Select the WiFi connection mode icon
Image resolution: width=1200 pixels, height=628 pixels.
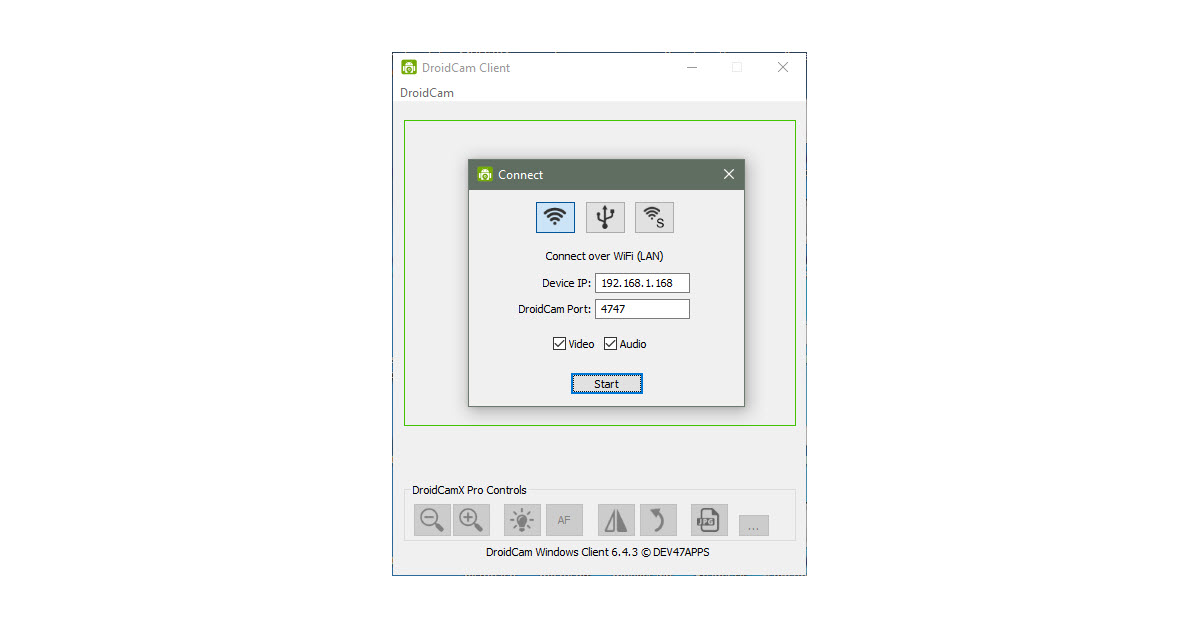pos(555,217)
